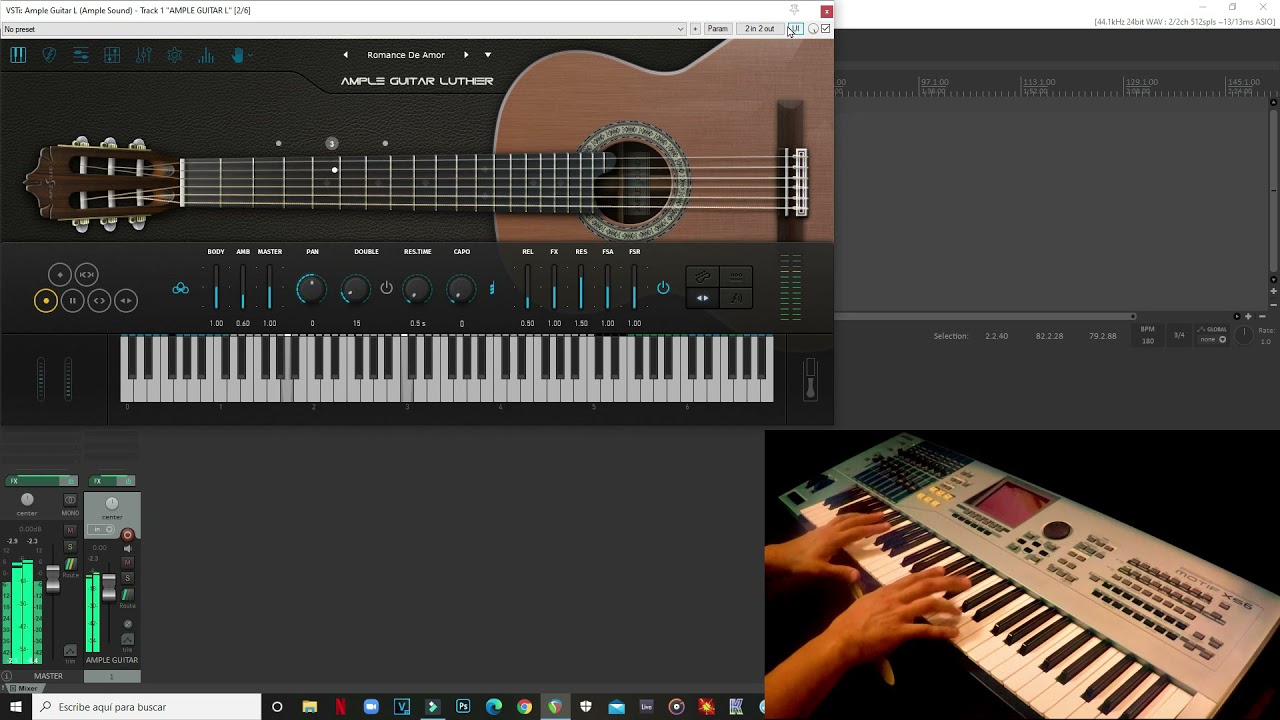
Task: Click the double-arrow round button
Action: [125, 300]
